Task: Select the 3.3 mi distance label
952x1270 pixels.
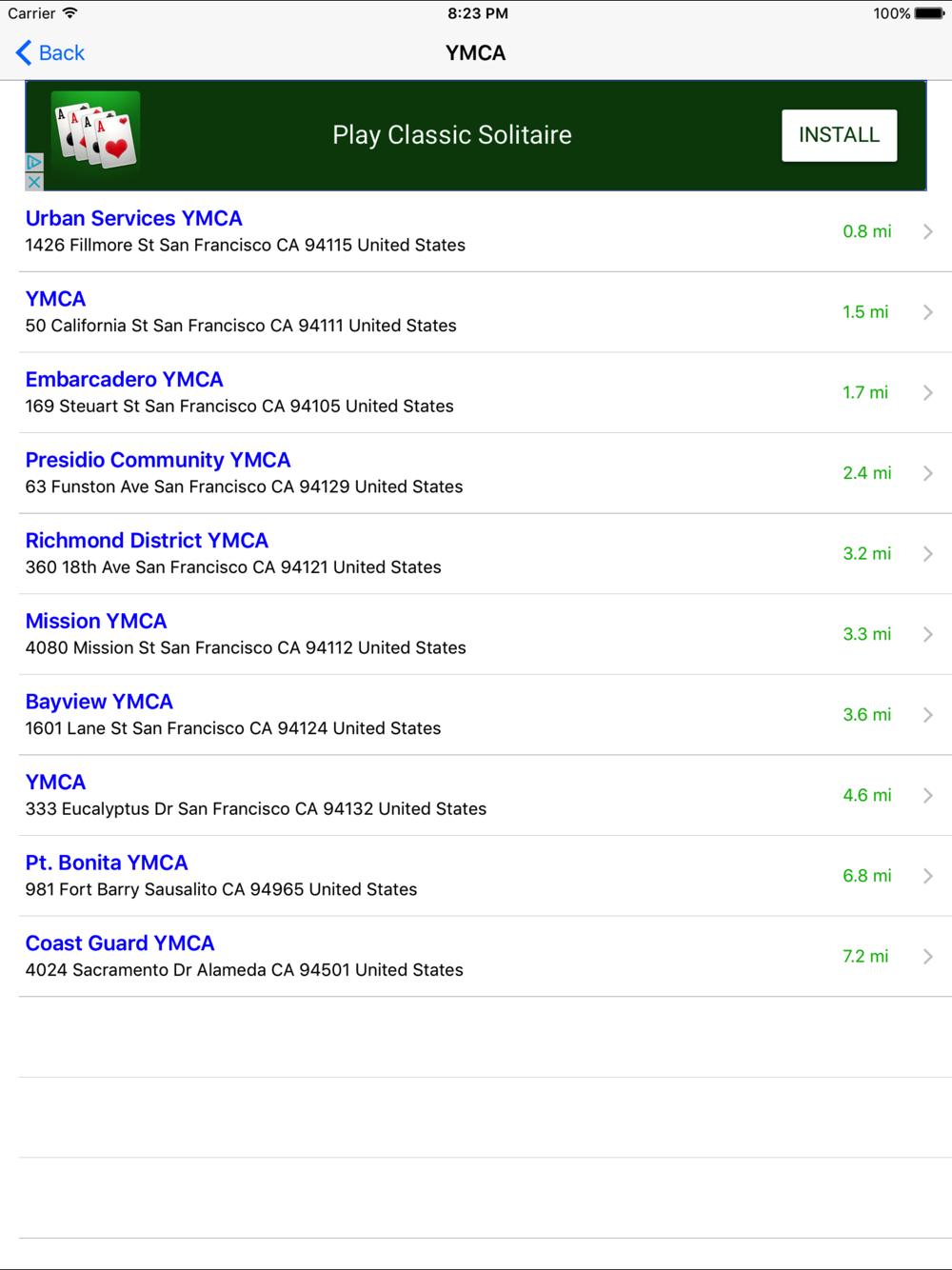Action: point(866,634)
